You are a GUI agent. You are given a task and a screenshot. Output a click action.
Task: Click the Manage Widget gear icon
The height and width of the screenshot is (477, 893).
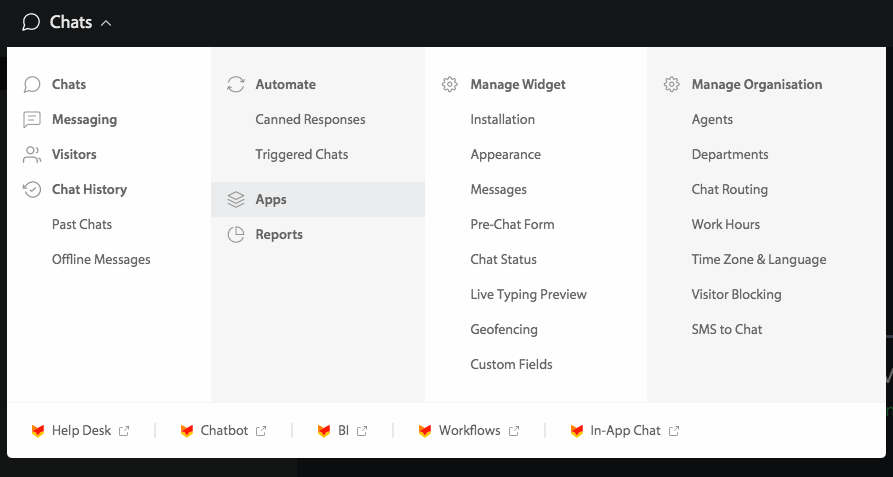pyautogui.click(x=450, y=85)
